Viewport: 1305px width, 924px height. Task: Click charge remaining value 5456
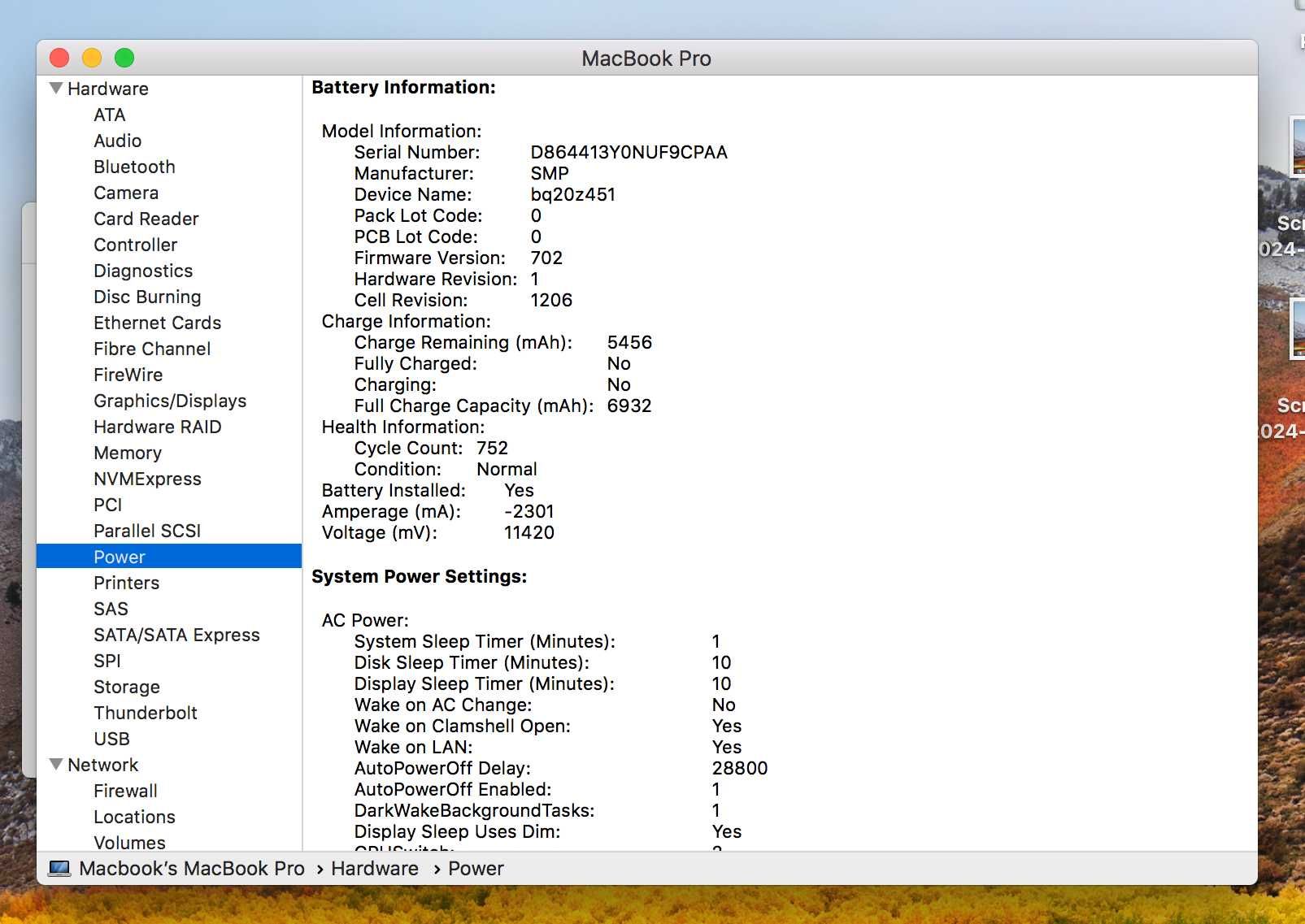(x=629, y=342)
